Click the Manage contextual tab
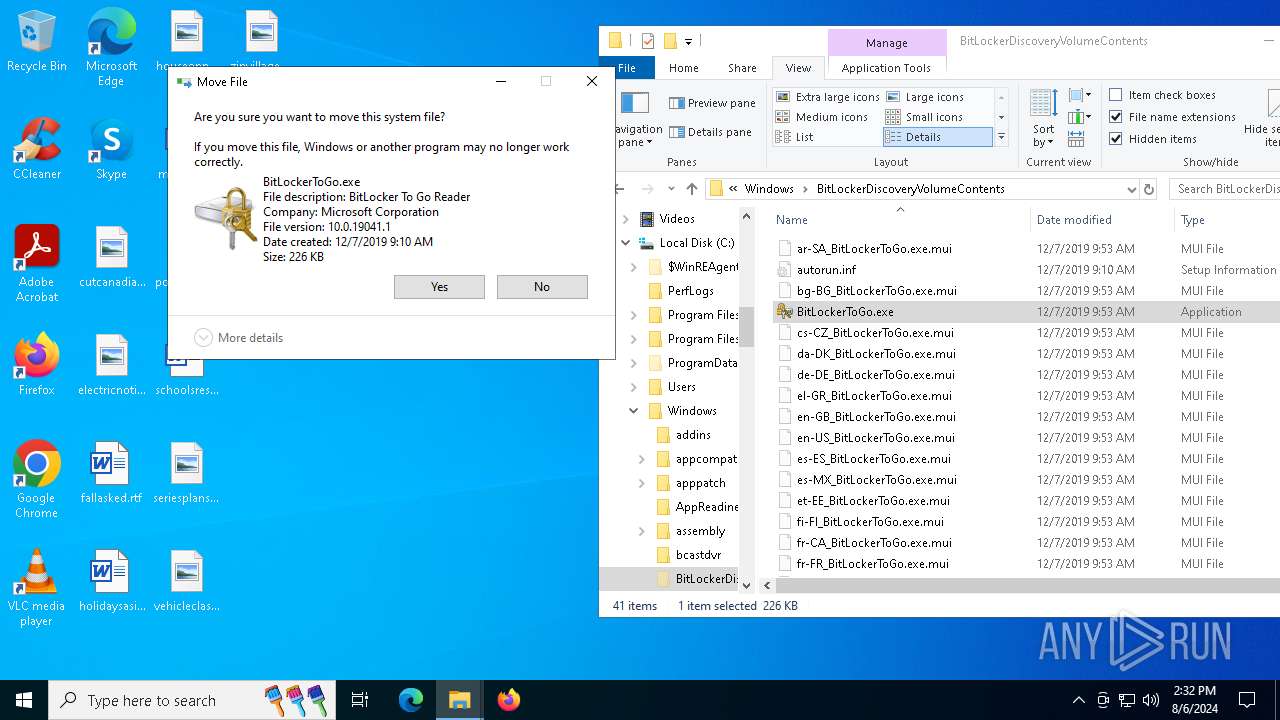1280x720 pixels. (887, 43)
